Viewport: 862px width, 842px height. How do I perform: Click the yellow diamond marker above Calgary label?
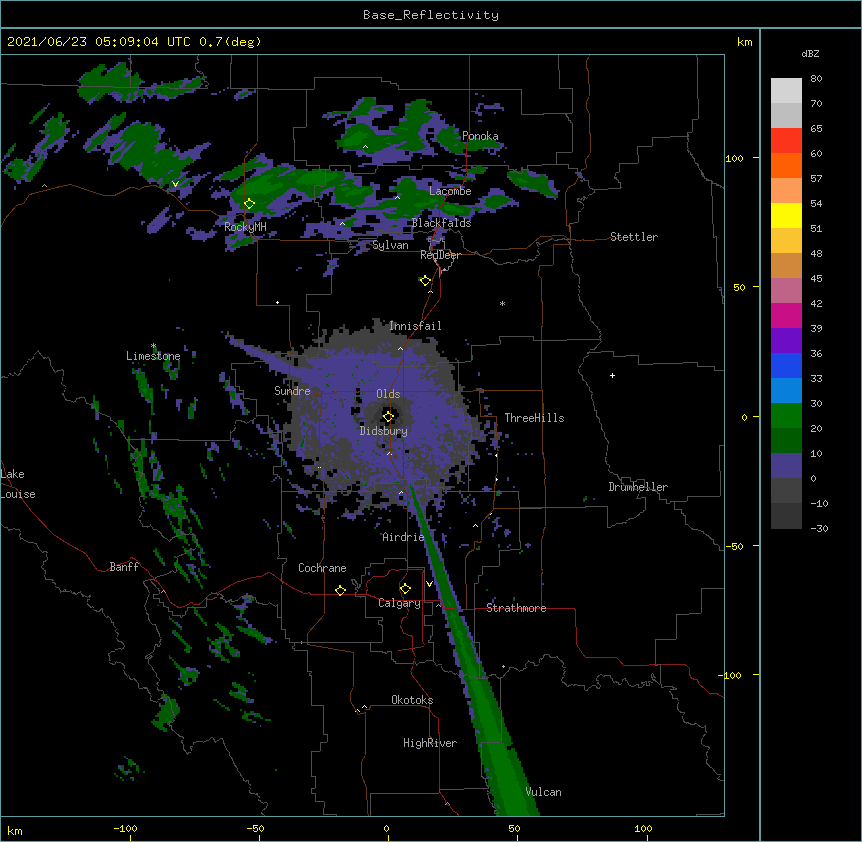405,589
